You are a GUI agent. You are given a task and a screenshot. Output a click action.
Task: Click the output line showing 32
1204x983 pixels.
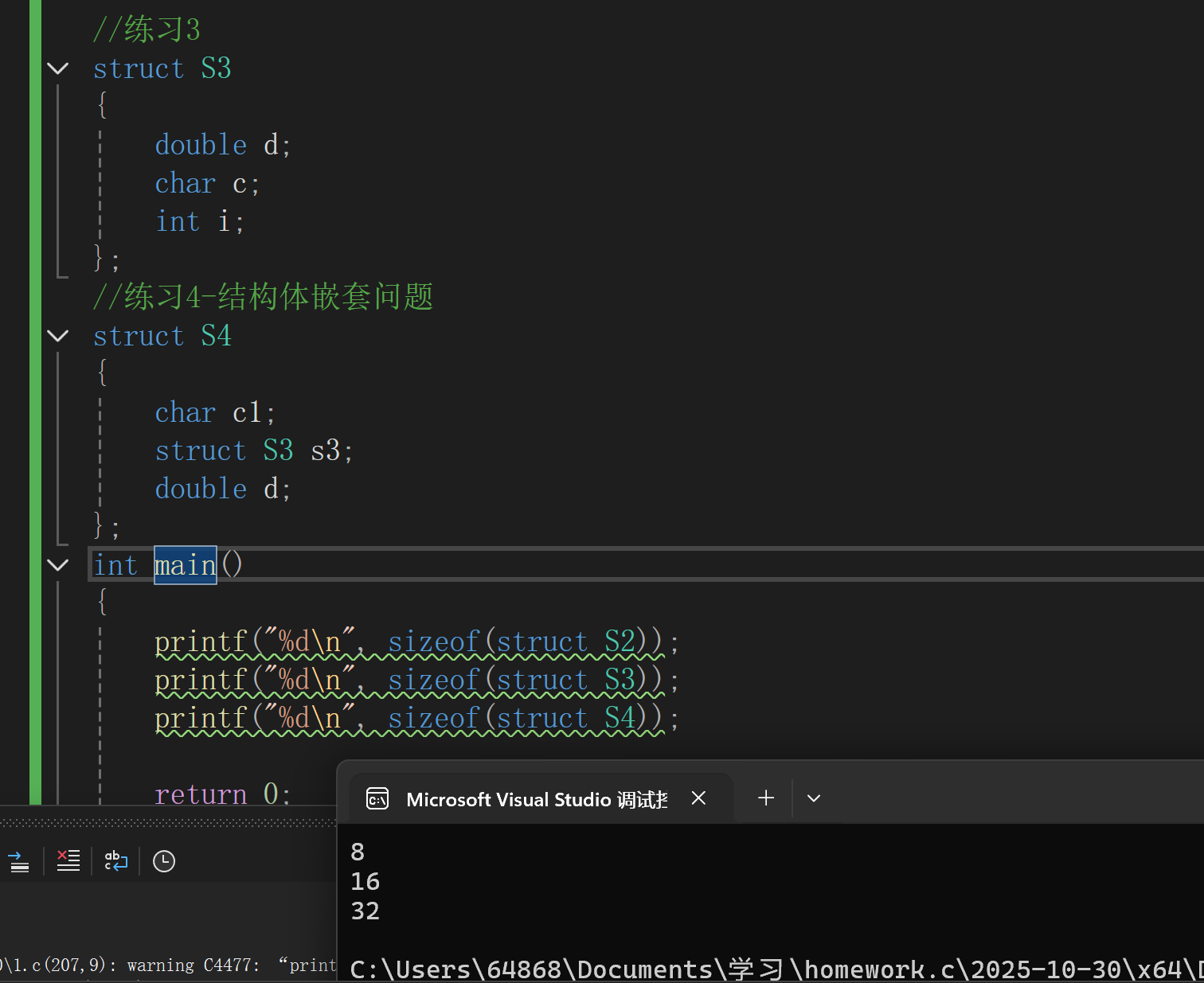tap(365, 911)
